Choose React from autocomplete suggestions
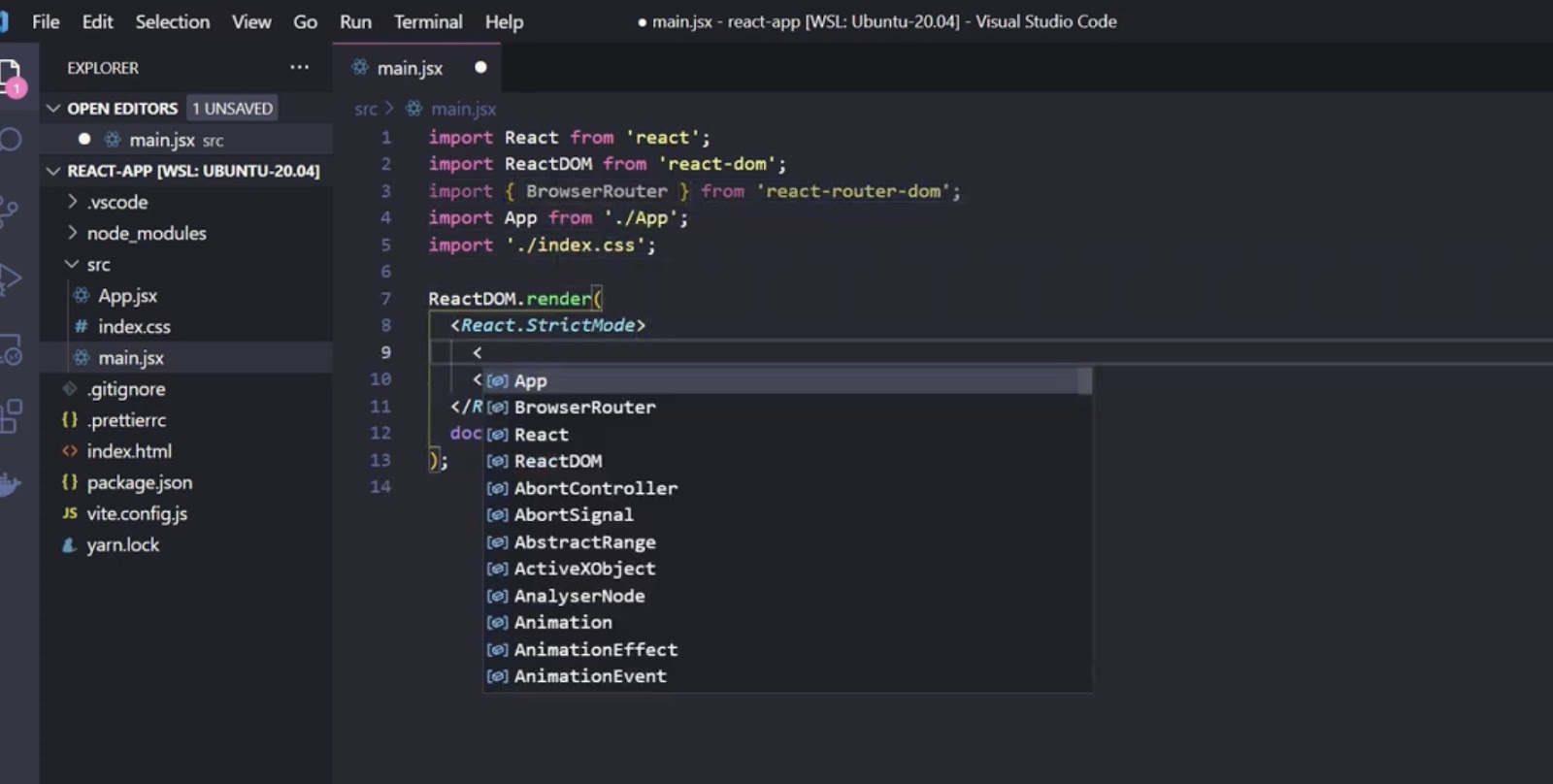The image size is (1553, 784). pyautogui.click(x=787, y=434)
